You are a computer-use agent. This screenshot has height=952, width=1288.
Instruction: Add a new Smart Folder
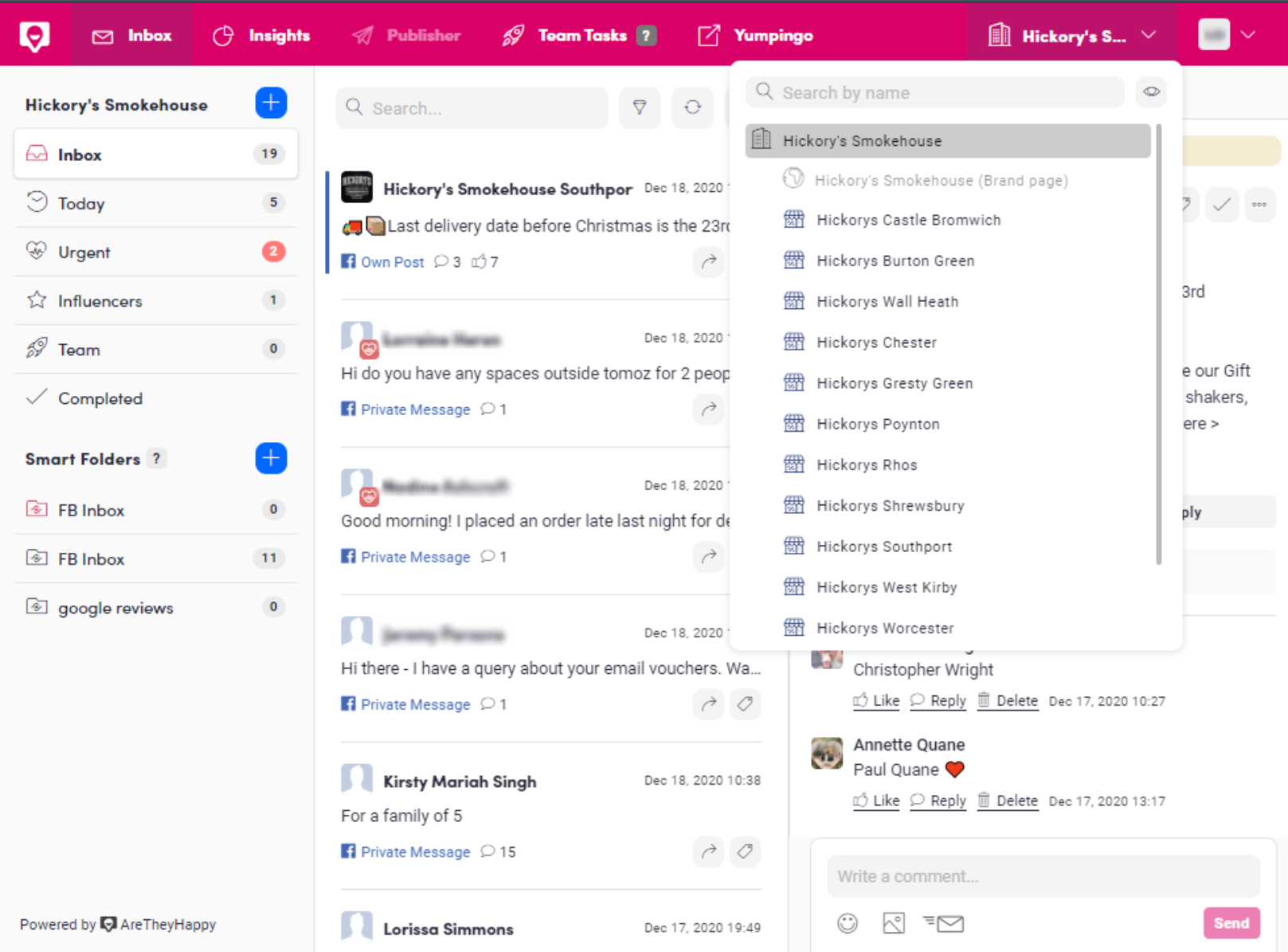pos(271,458)
